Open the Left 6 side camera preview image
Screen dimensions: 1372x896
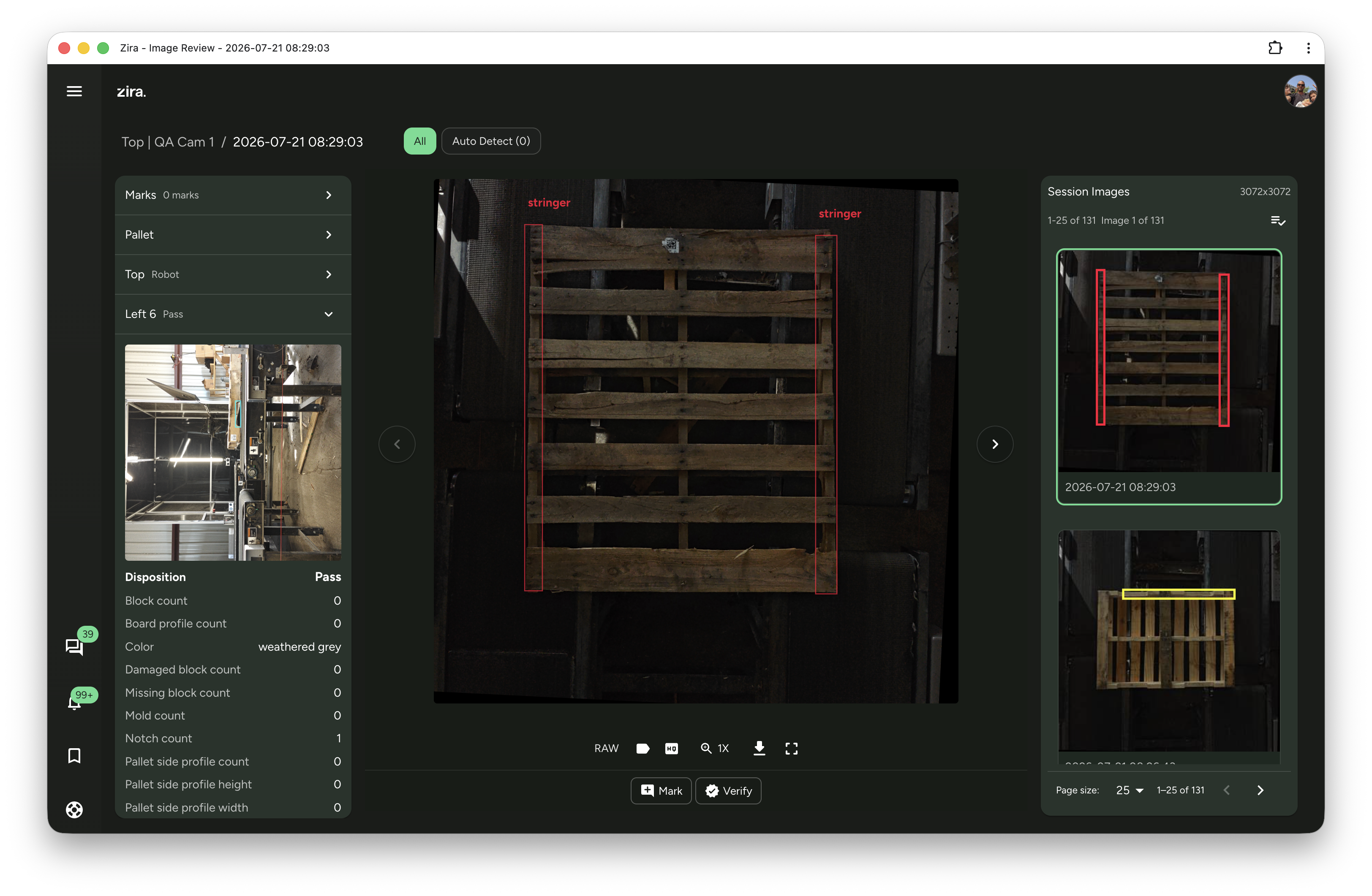[233, 452]
